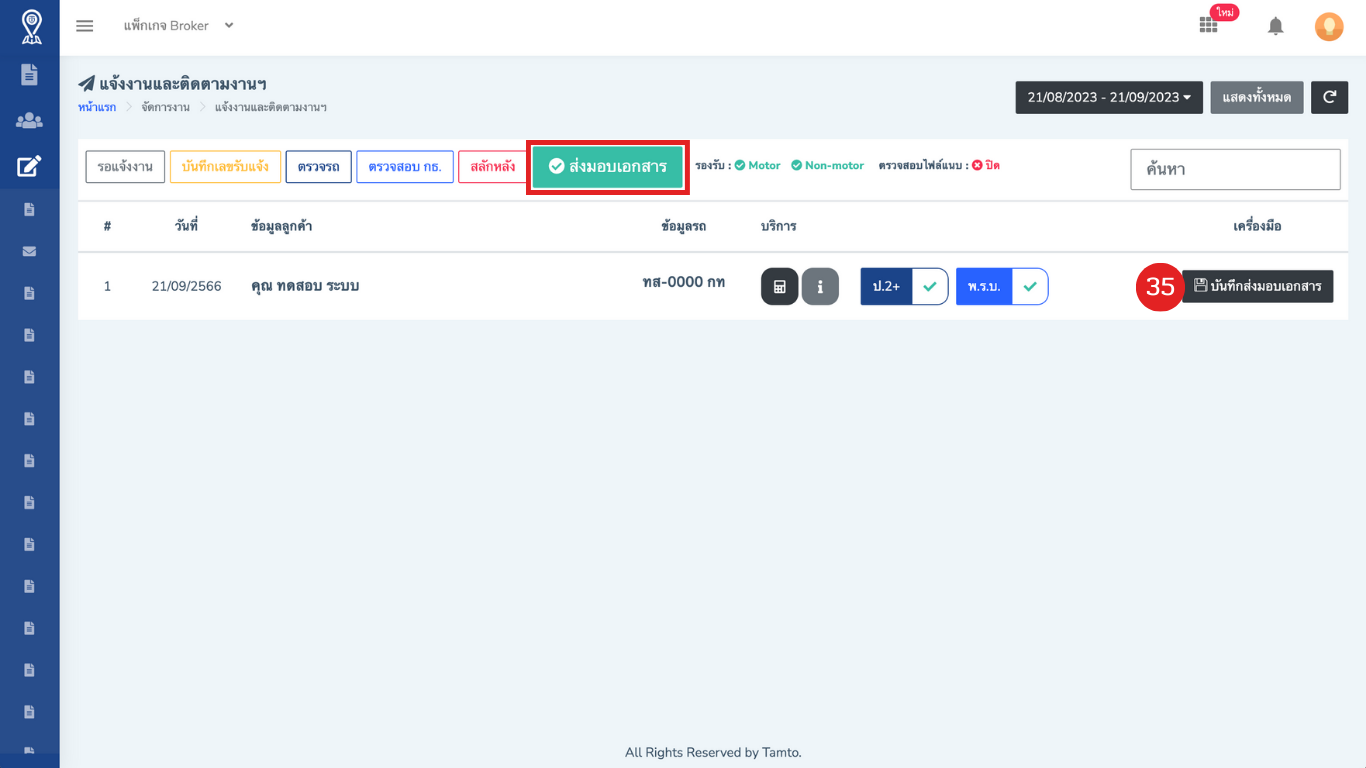
Task: Open the large document icon below the logo
Action: click(29, 74)
